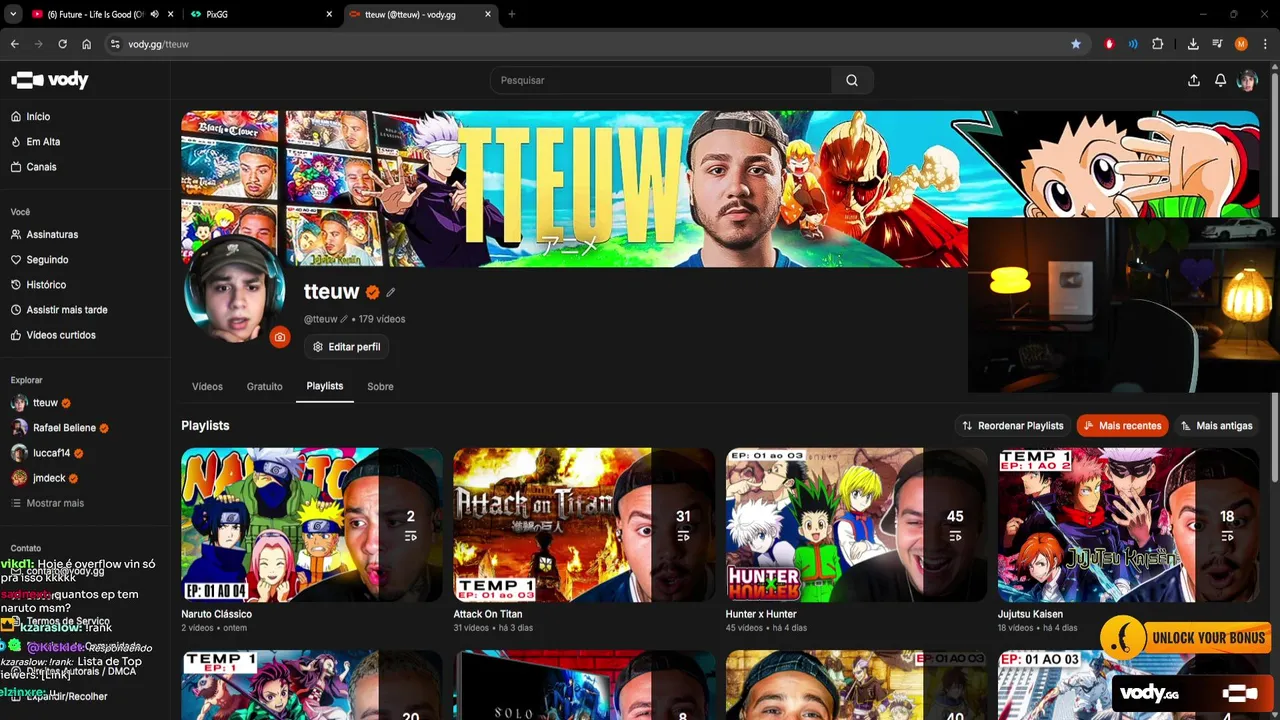Click the Jujutsu Kaisen title text
The height and width of the screenshot is (720, 1280).
tap(1030, 614)
